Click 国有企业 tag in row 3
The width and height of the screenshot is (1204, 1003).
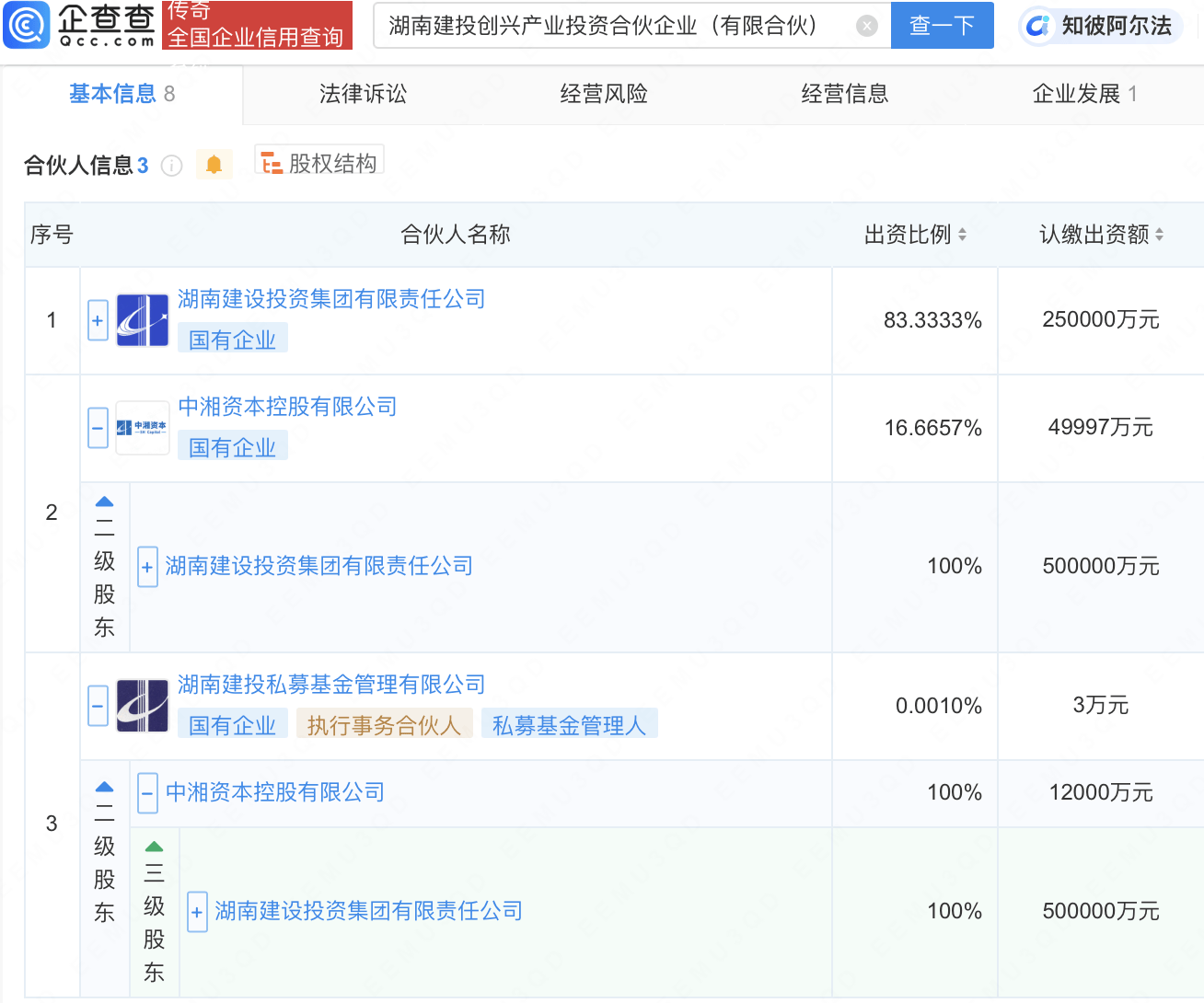233,725
